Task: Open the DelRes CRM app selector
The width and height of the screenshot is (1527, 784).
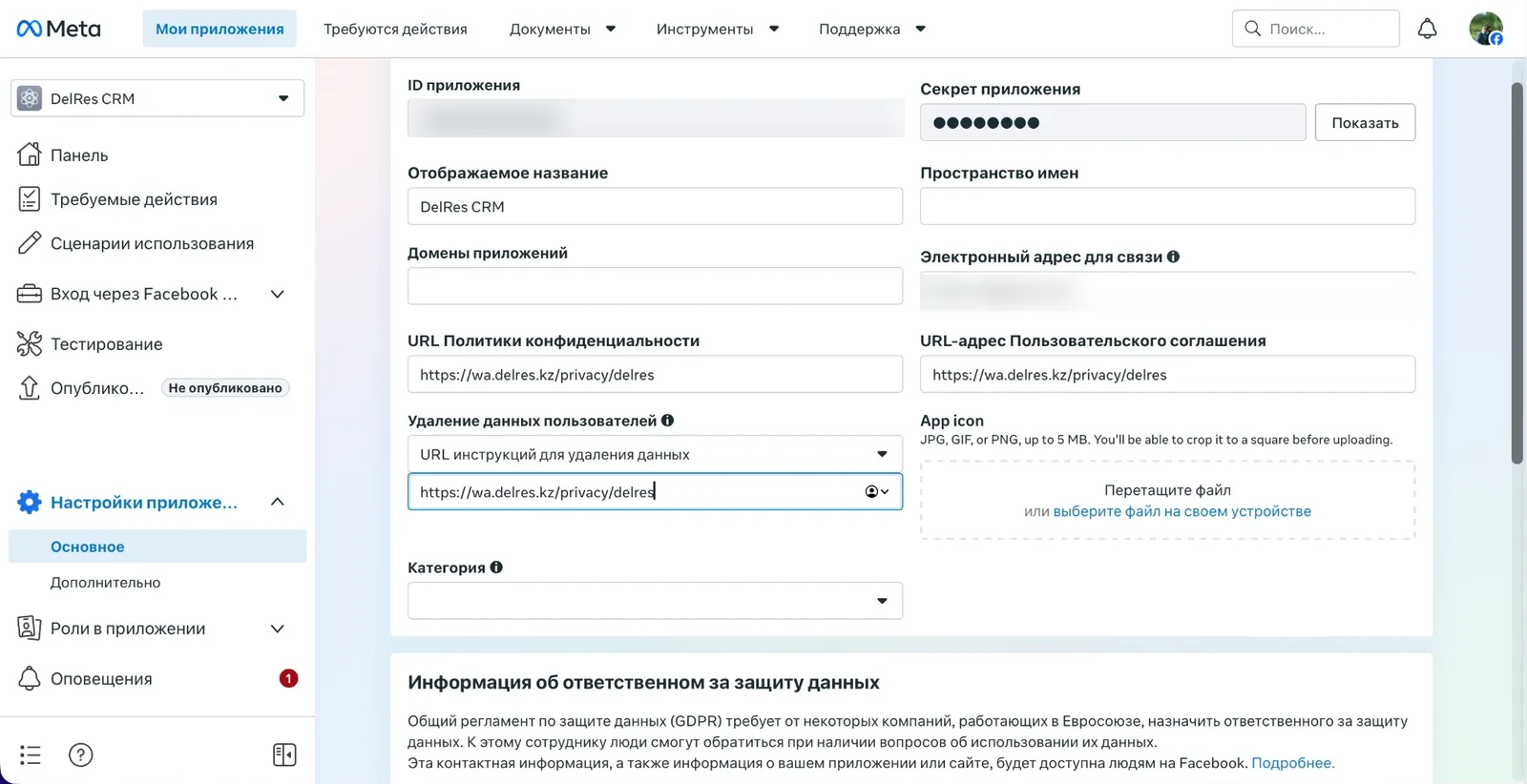Action: pyautogui.click(x=157, y=98)
